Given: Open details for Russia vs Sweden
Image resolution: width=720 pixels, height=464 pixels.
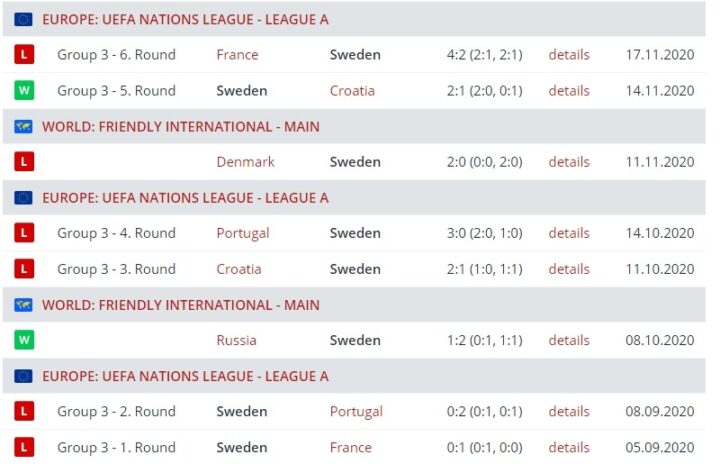Looking at the screenshot, I should click(x=568, y=340).
